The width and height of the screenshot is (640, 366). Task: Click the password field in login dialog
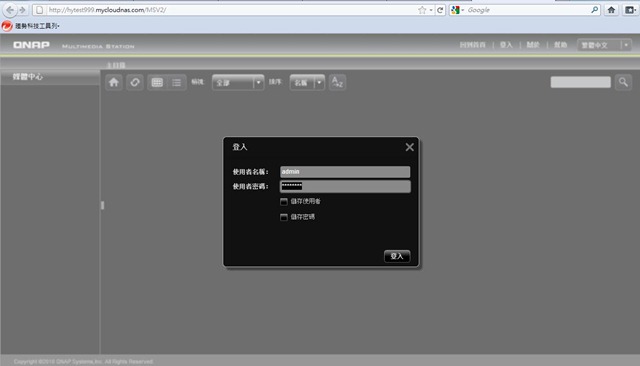345,186
